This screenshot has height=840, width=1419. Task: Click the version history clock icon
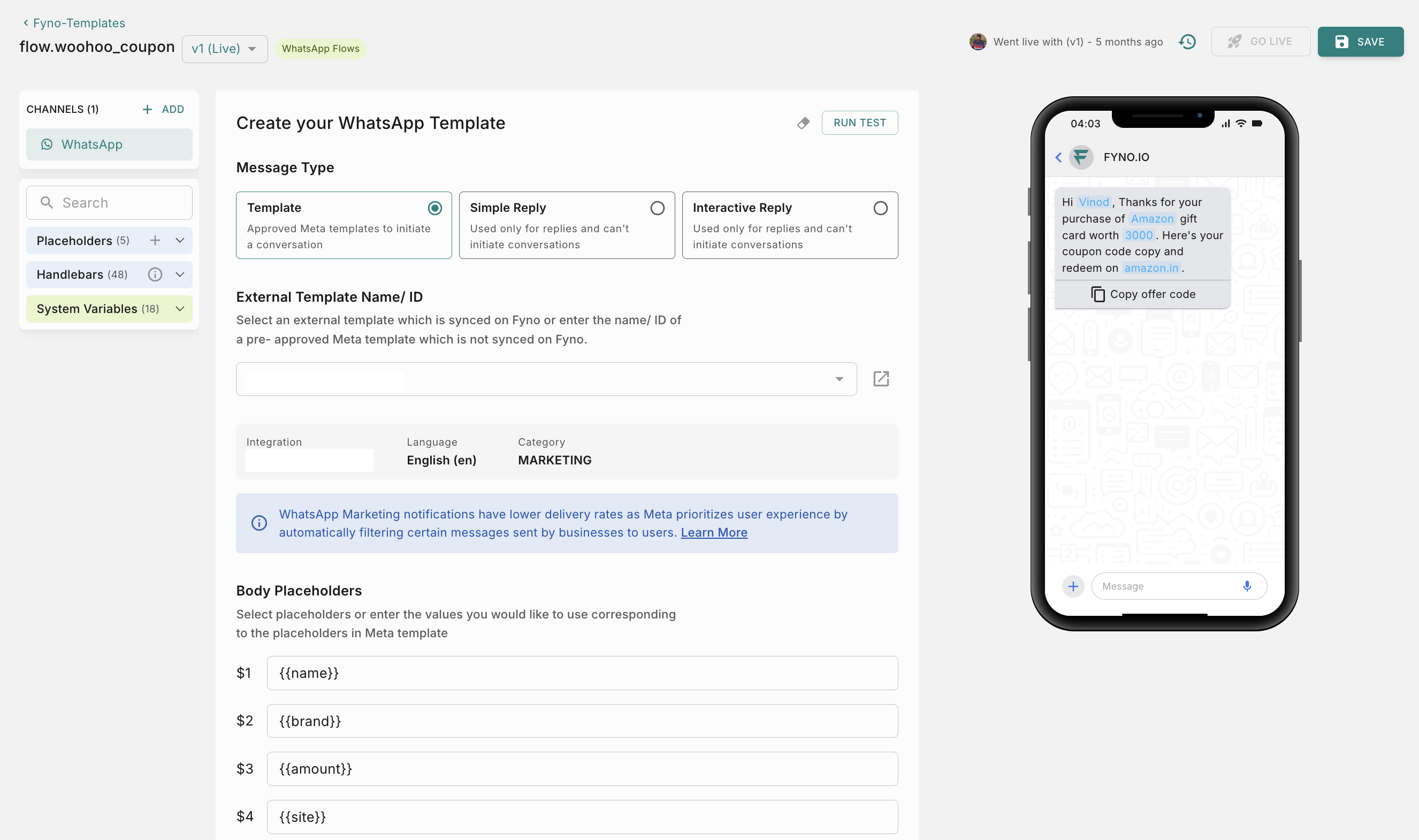[1187, 41]
